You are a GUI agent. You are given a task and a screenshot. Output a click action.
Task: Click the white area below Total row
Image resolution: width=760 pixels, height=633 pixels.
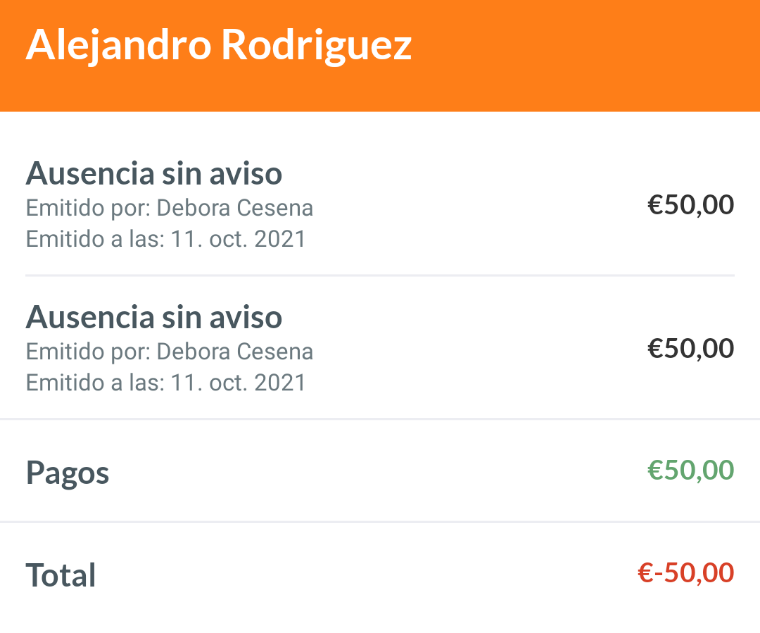[x=380, y=618]
